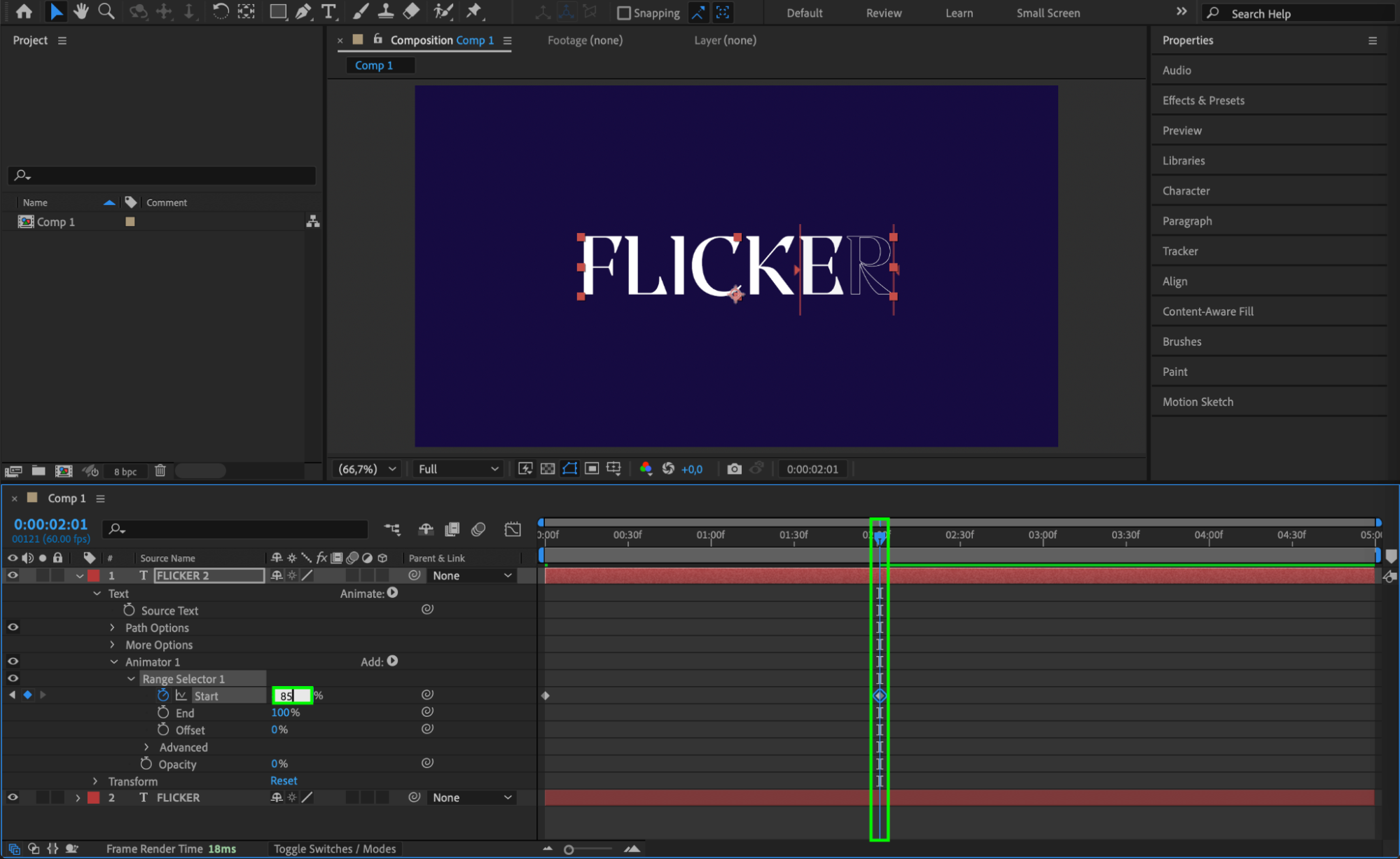Click the Reset link for Transform
The image size is (1400, 859).
click(x=284, y=781)
